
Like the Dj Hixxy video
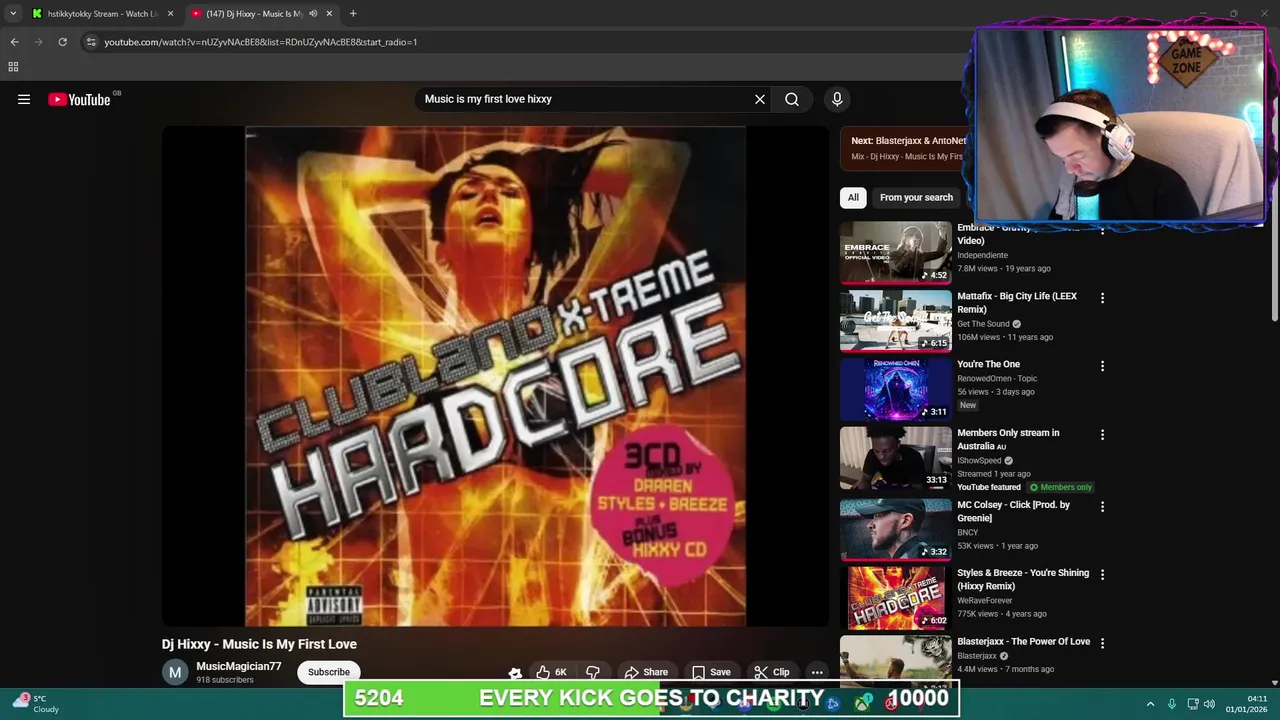coord(551,672)
